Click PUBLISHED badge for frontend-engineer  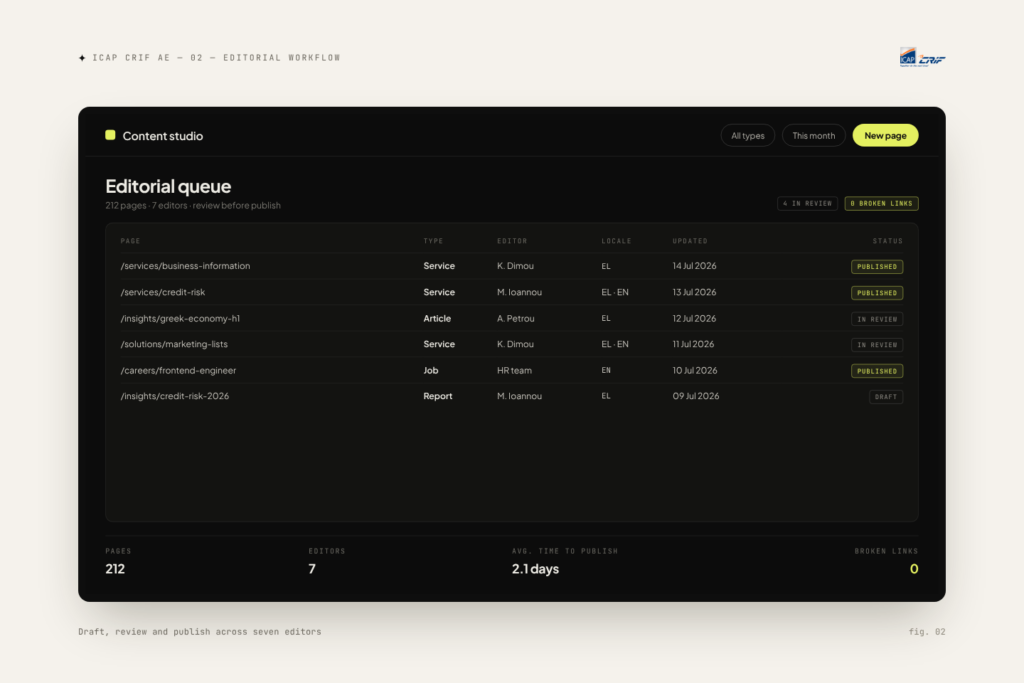coord(877,371)
